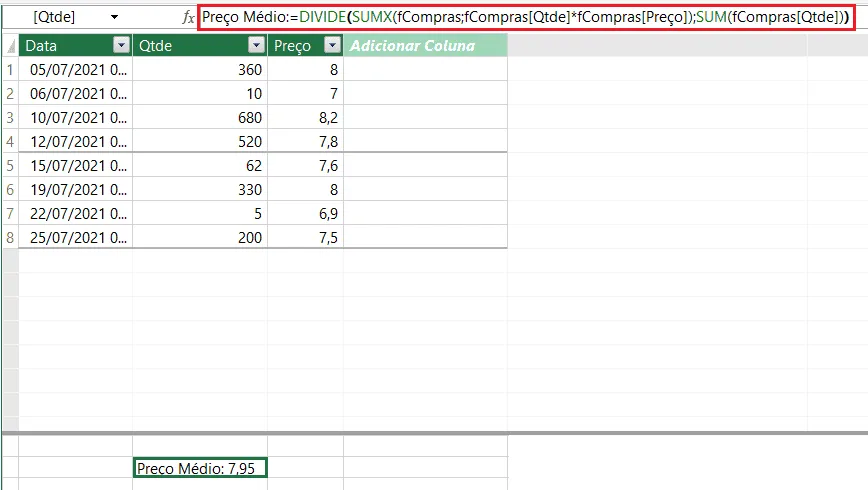Image resolution: width=868 pixels, height=490 pixels.
Task: Click the date cell 19/07/2021
Action: (76, 189)
